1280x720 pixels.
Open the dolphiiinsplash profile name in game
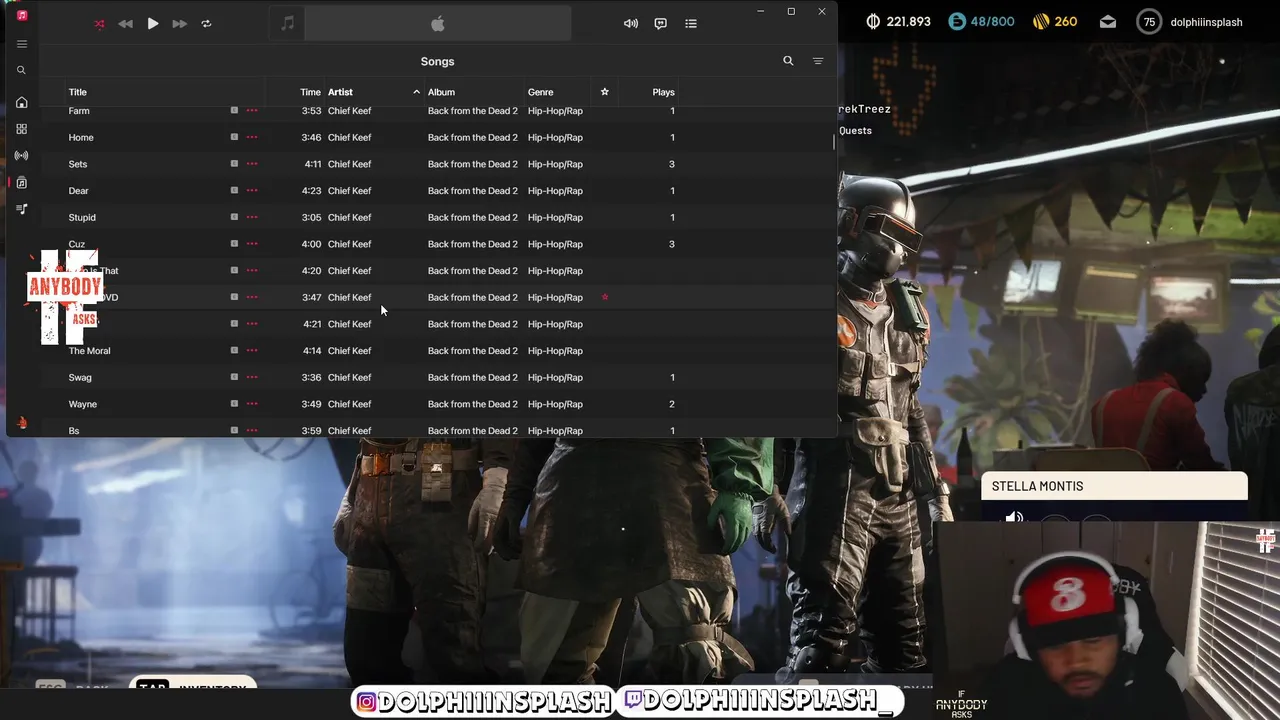coord(1206,22)
